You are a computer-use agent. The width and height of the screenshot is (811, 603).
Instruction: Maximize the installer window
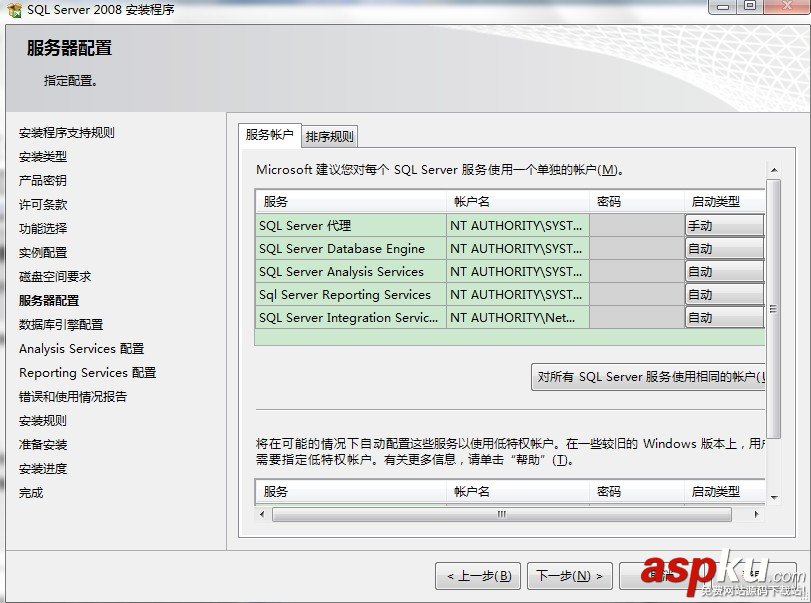coord(750,7)
